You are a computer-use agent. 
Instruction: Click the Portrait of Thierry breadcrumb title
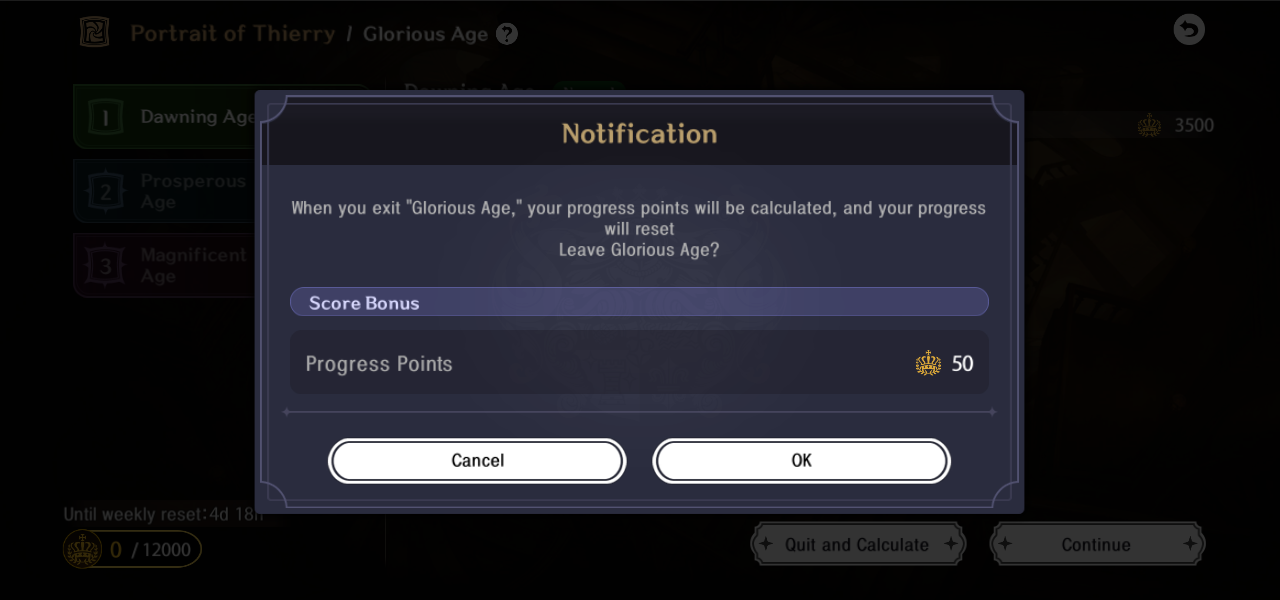click(x=233, y=34)
